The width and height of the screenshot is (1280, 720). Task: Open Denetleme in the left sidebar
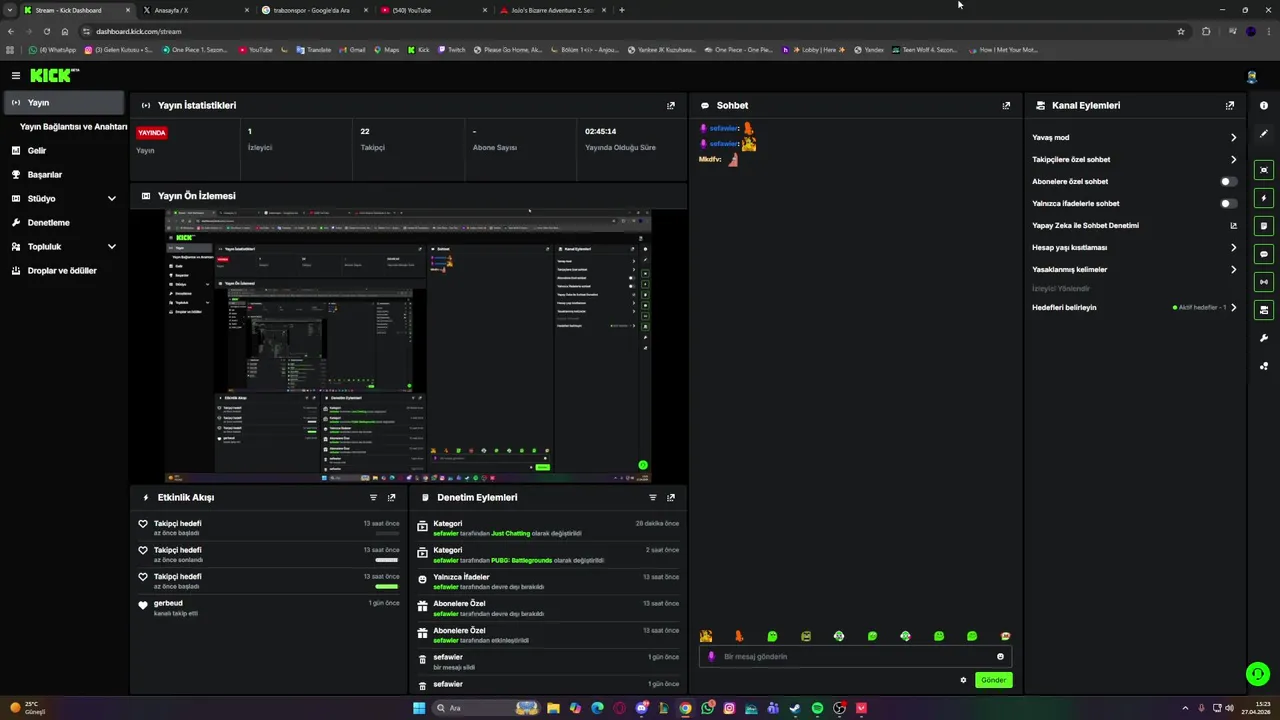(x=64, y=223)
